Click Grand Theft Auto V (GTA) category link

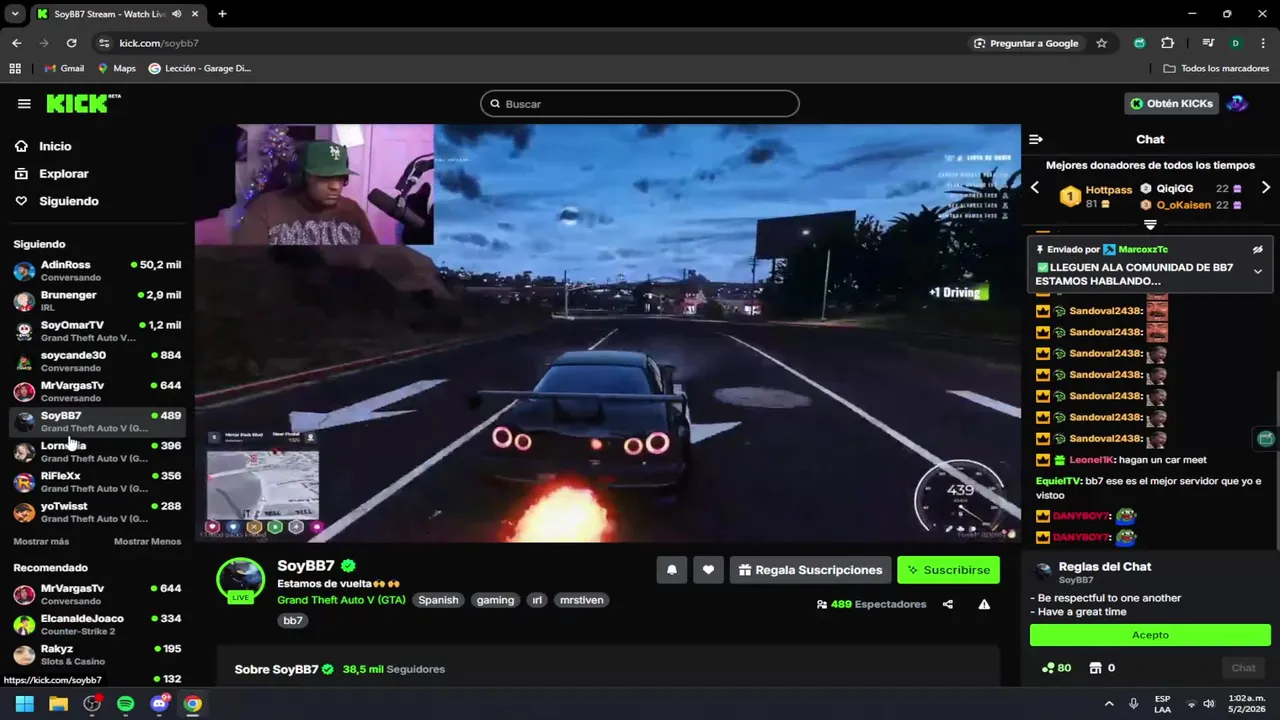tap(340, 600)
